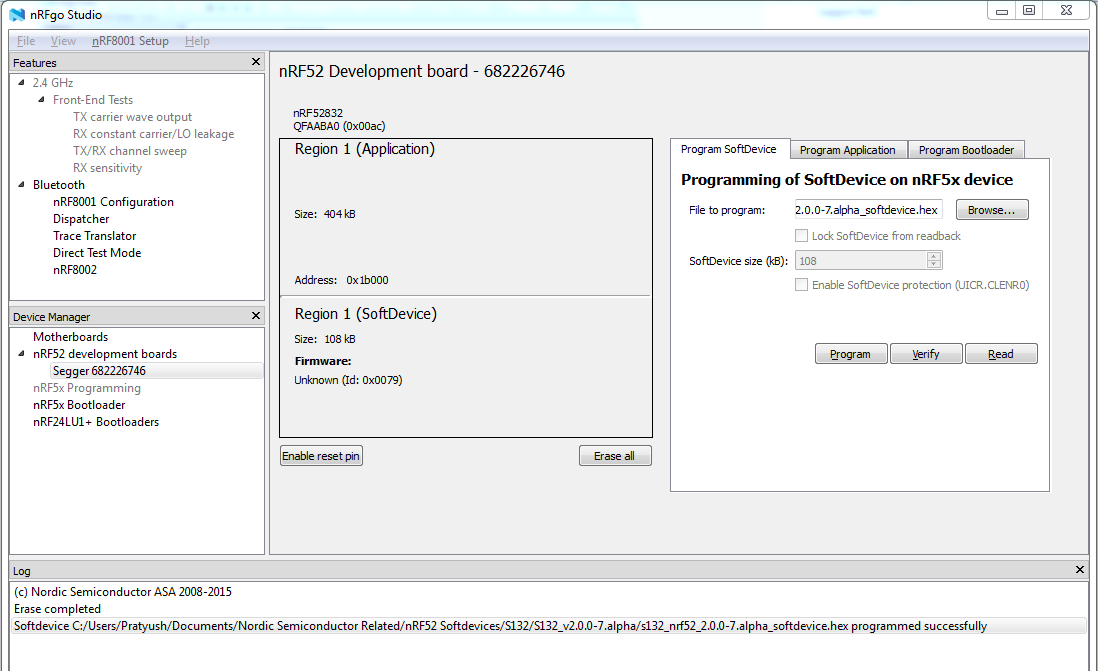Switch to the Program Bootloader tab
Image resolution: width=1098 pixels, height=671 pixels.
[966, 150]
